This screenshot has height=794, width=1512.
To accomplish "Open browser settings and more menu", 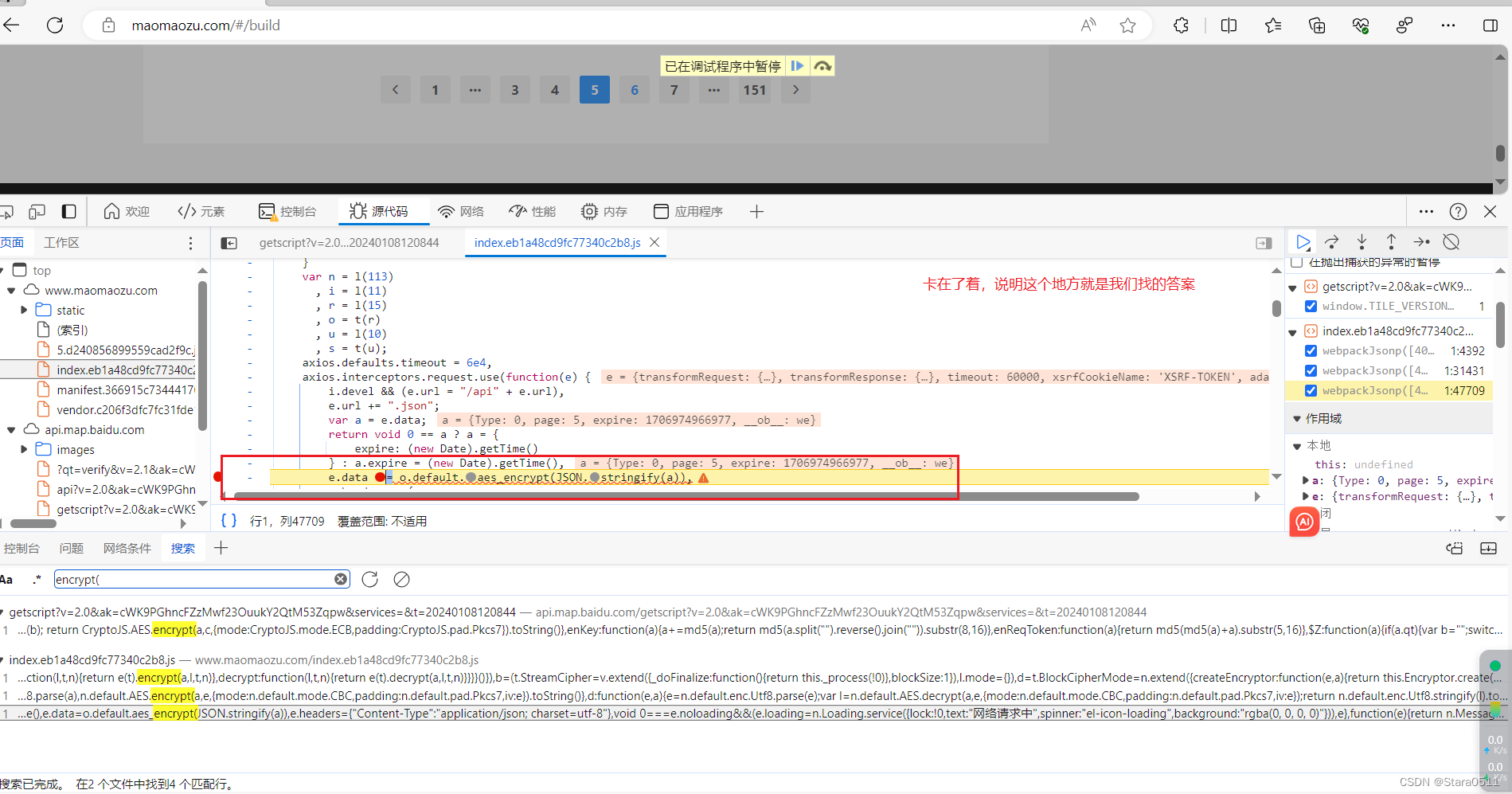I will tap(1448, 25).
